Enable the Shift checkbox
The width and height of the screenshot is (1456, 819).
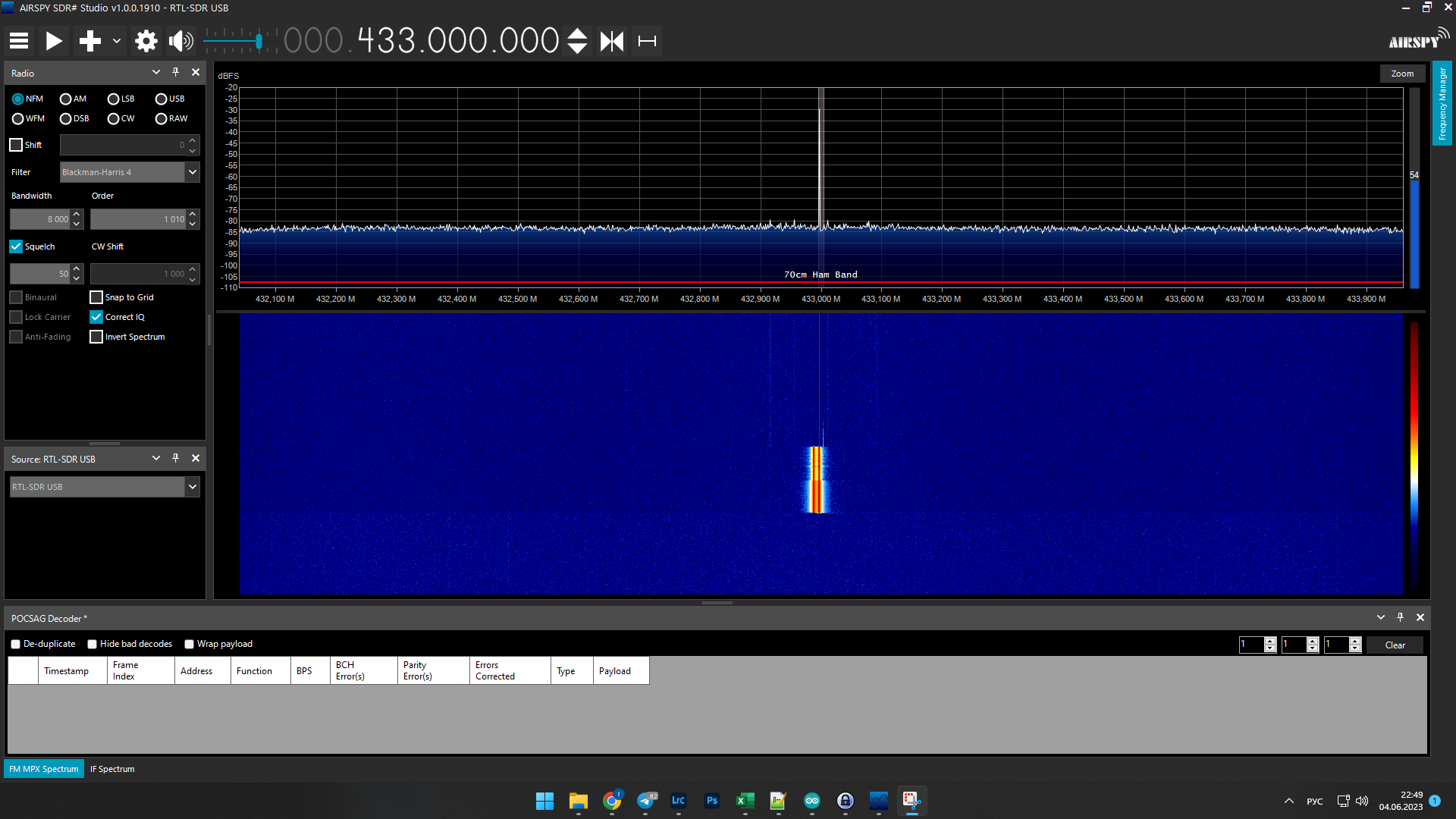16,145
